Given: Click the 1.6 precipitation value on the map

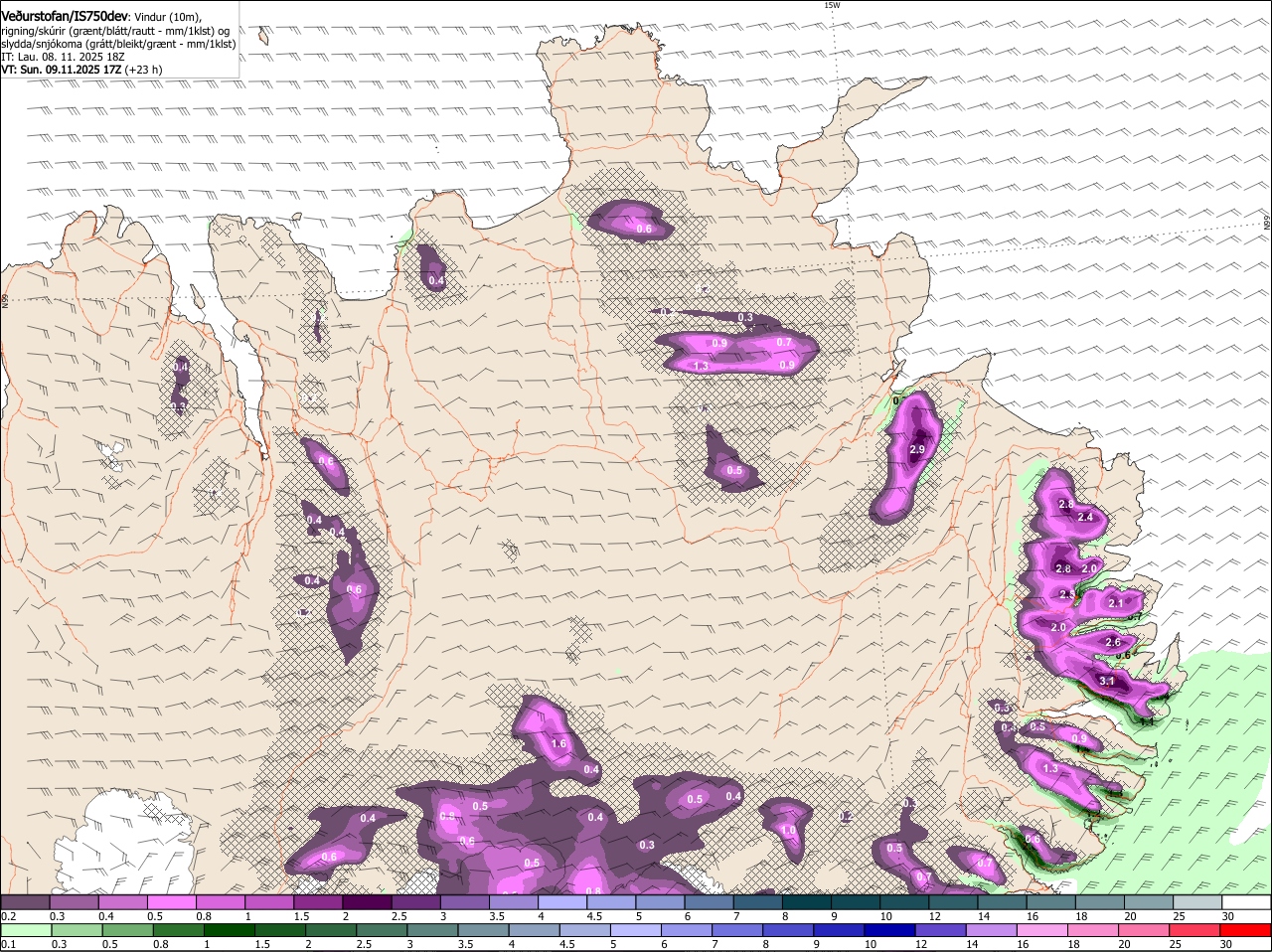Looking at the screenshot, I should coord(558,743).
